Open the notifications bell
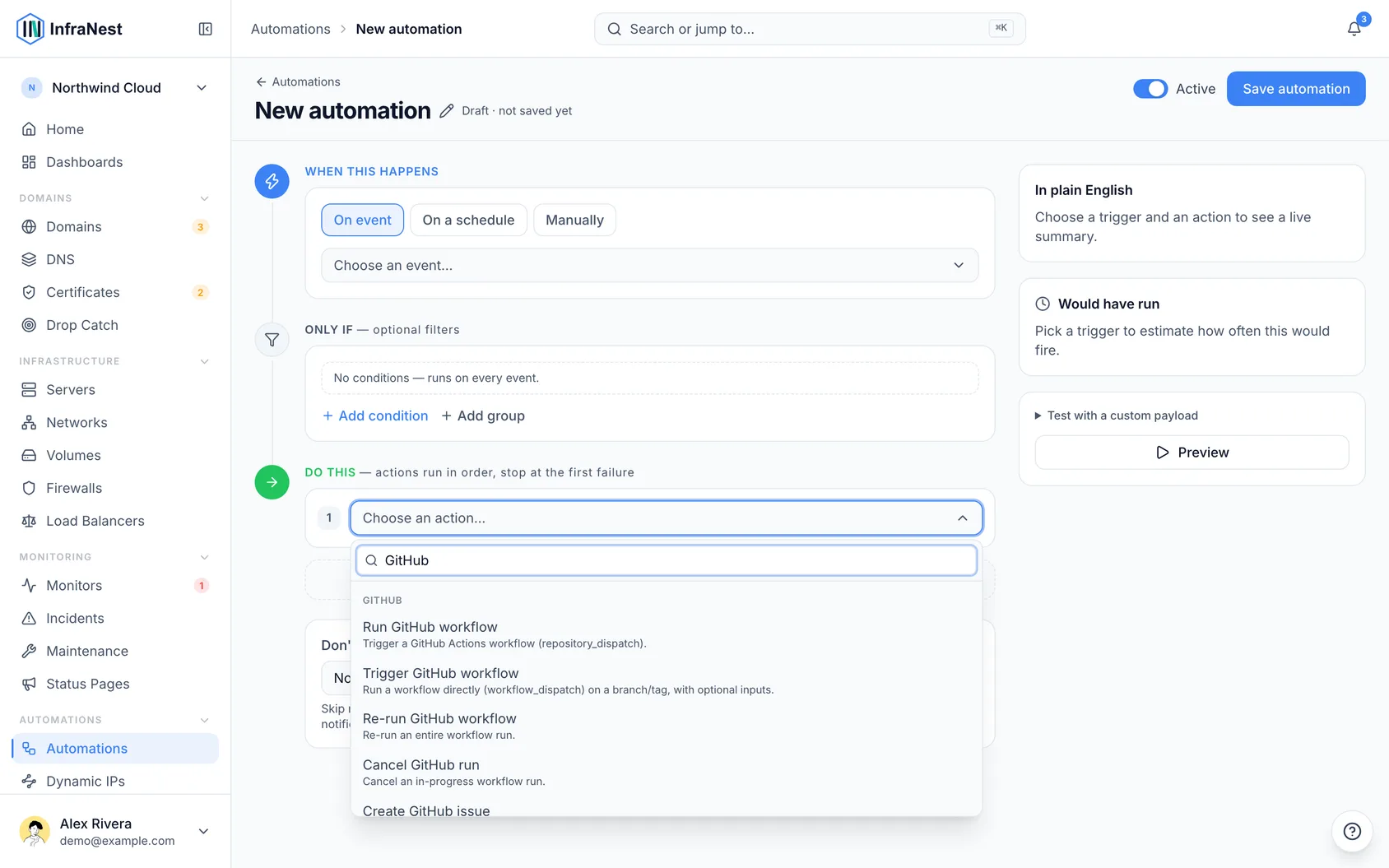The width and height of the screenshot is (1389, 868). coord(1354,29)
